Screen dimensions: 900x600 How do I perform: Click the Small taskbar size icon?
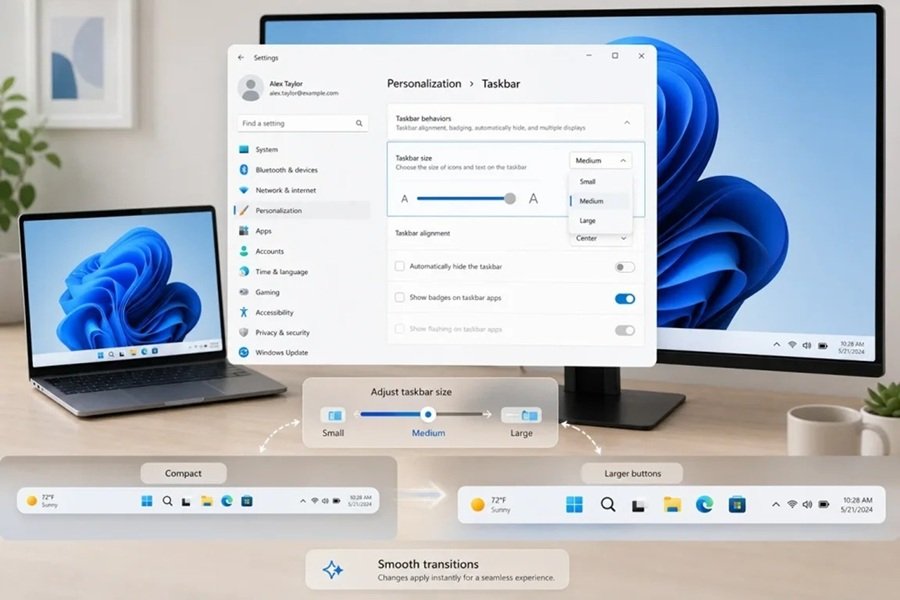click(333, 415)
